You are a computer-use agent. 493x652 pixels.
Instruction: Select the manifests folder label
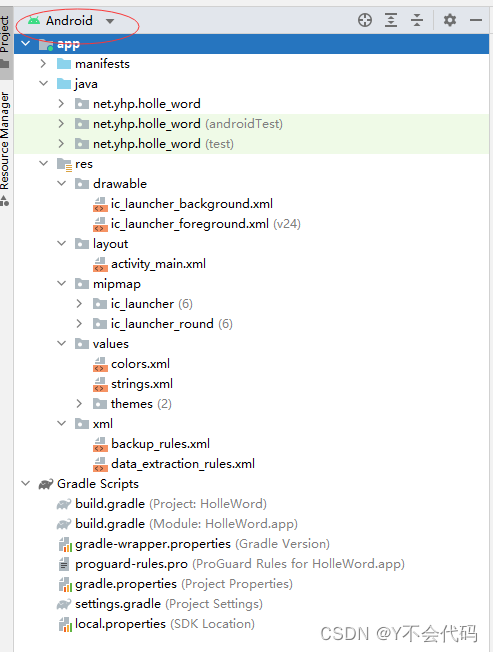(x=102, y=64)
